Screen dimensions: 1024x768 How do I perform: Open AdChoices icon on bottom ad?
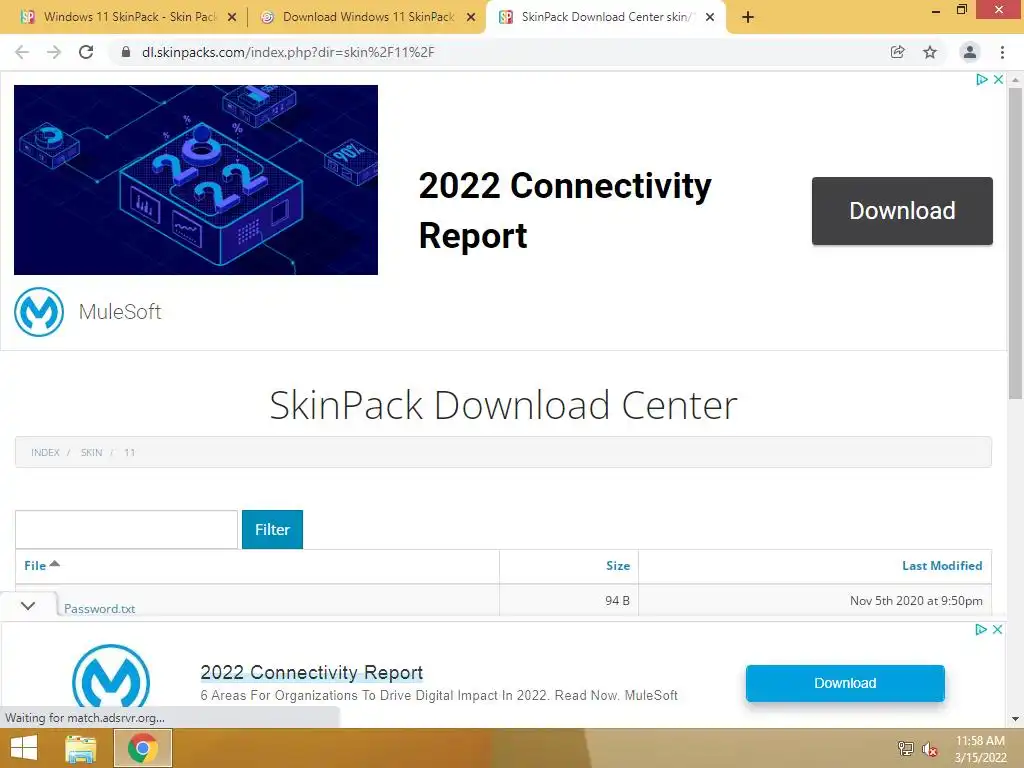click(981, 629)
